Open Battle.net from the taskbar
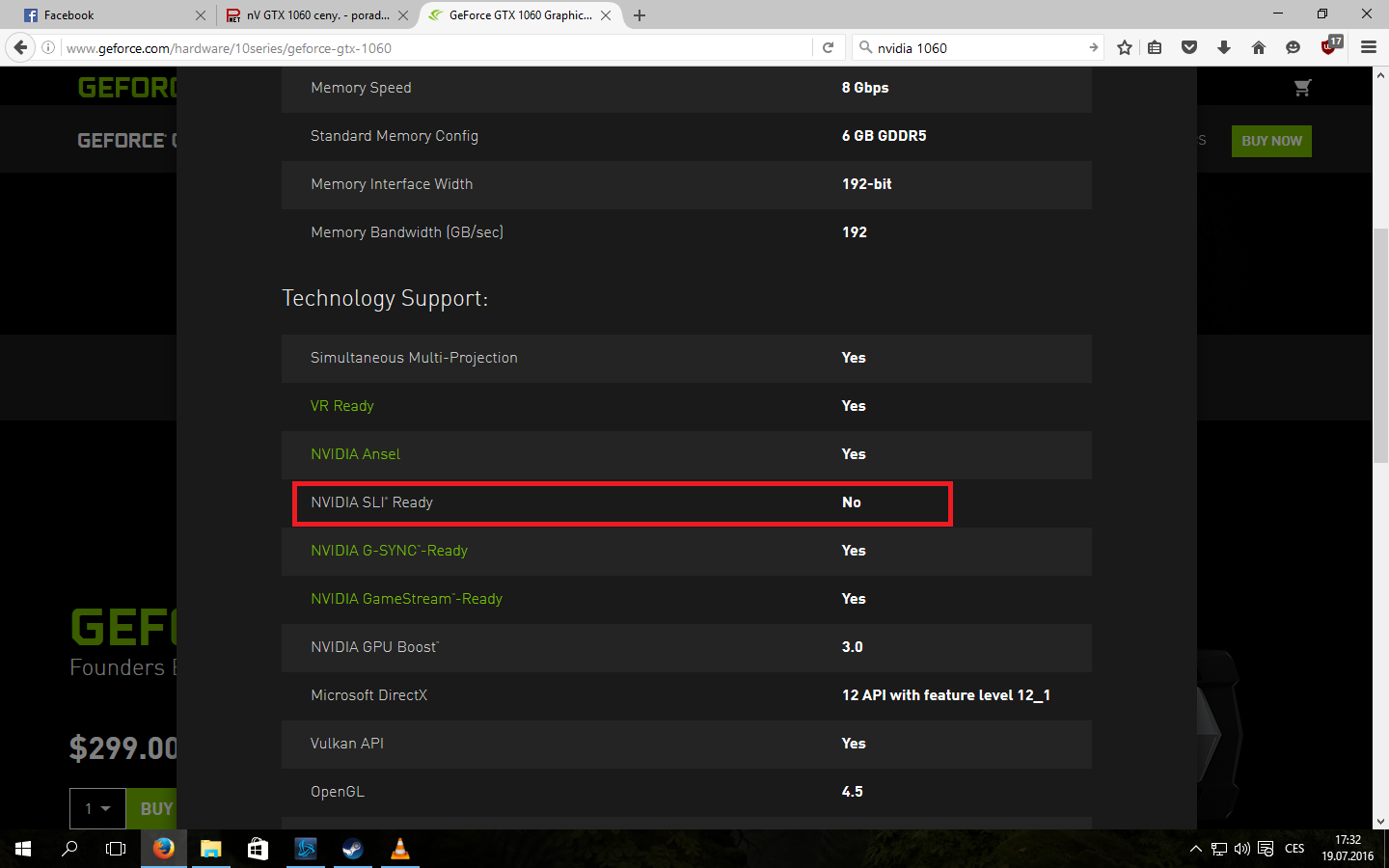 pyautogui.click(x=306, y=849)
